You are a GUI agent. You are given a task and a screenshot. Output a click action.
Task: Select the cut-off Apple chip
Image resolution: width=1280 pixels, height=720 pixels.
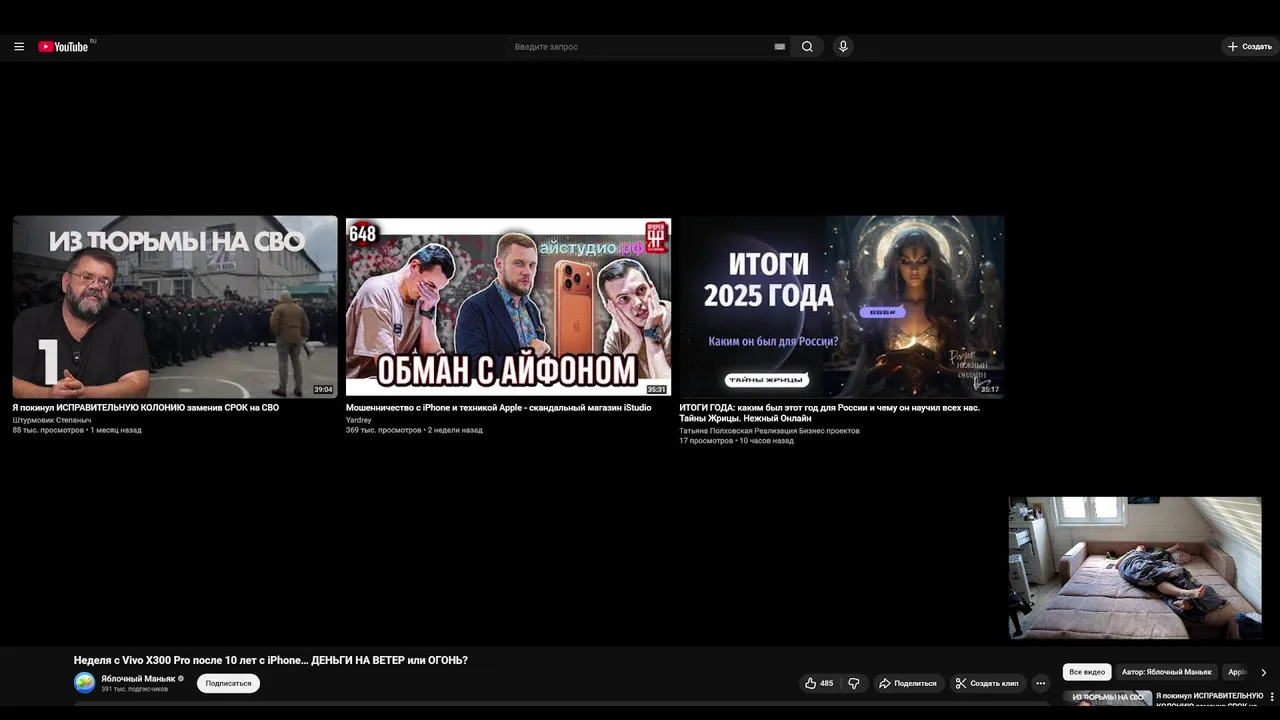click(1237, 672)
